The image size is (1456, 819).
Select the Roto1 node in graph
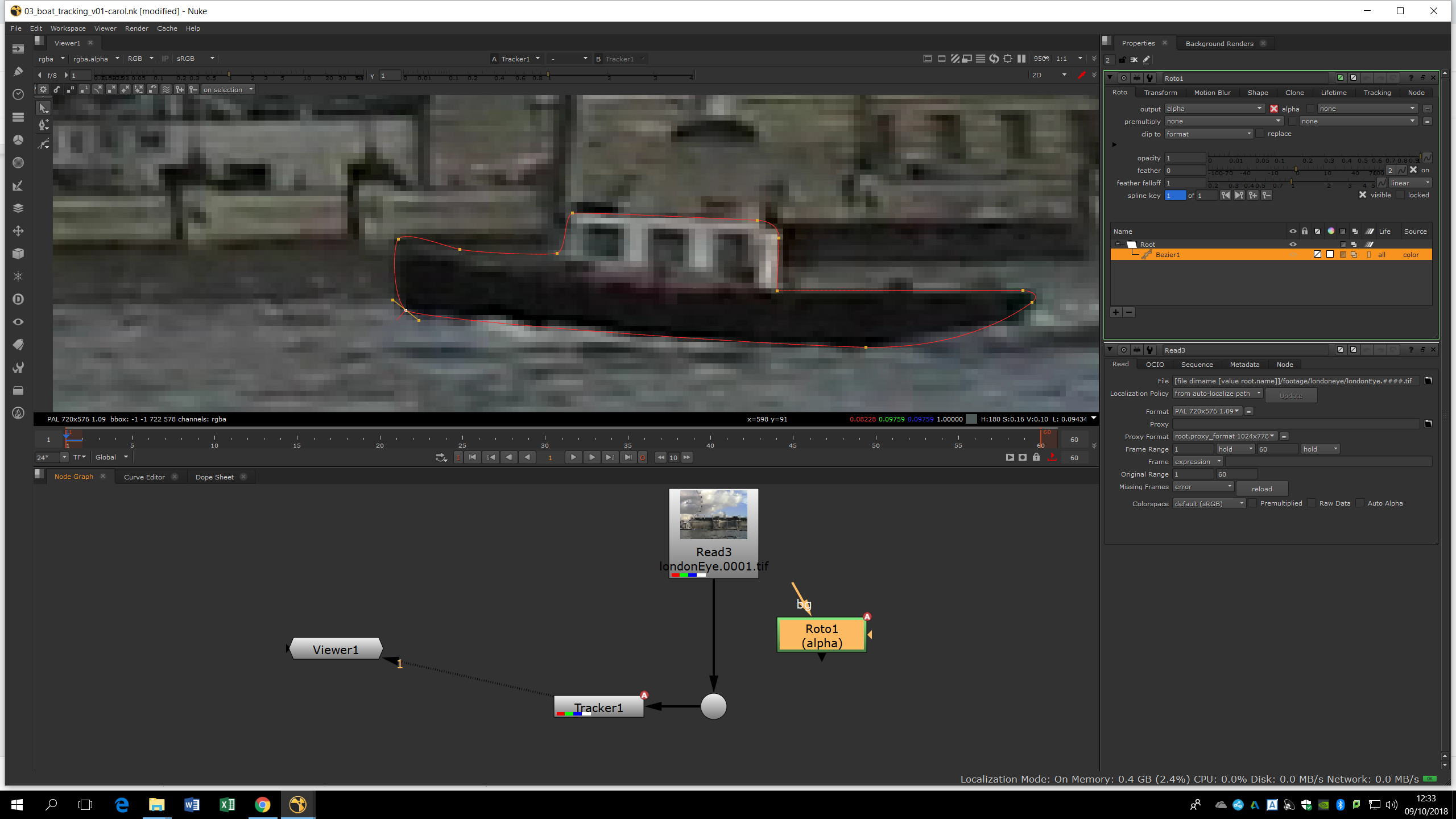[821, 635]
